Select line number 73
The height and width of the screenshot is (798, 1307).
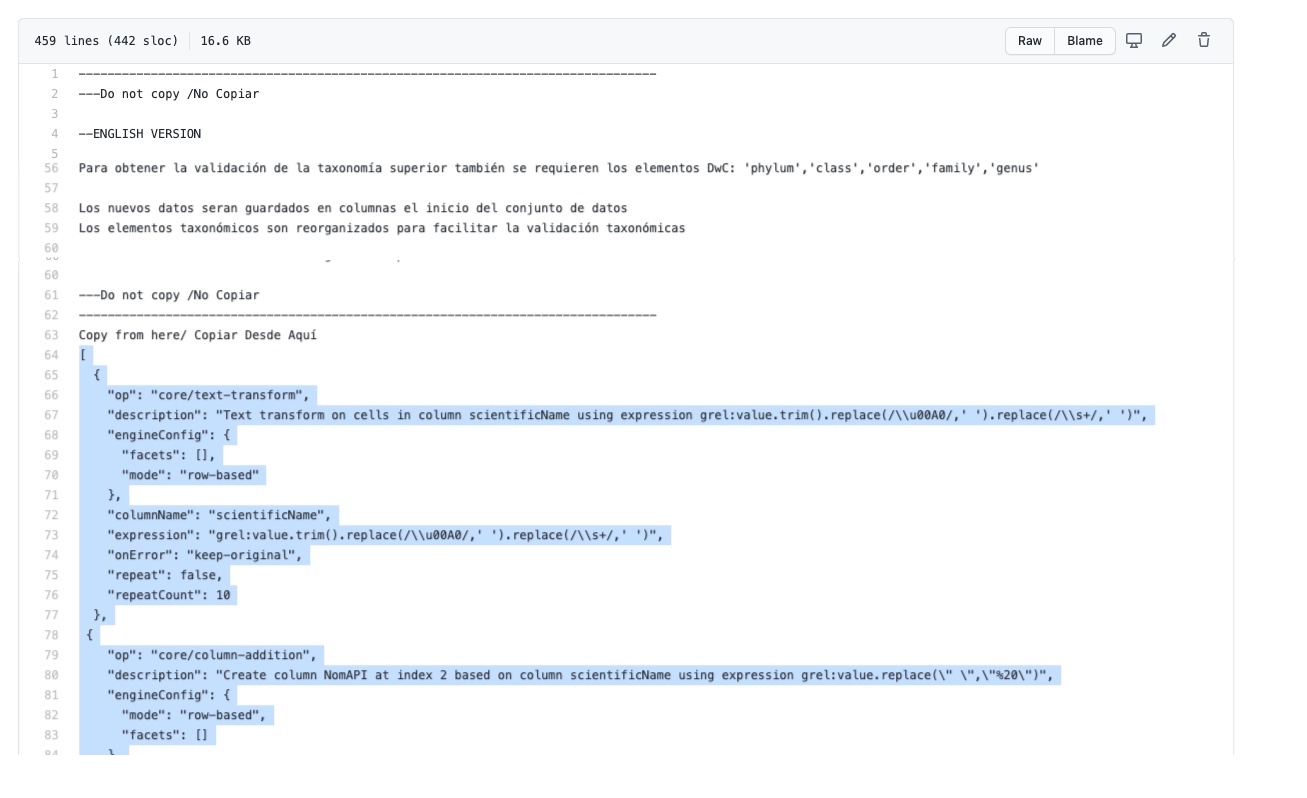click(52, 535)
